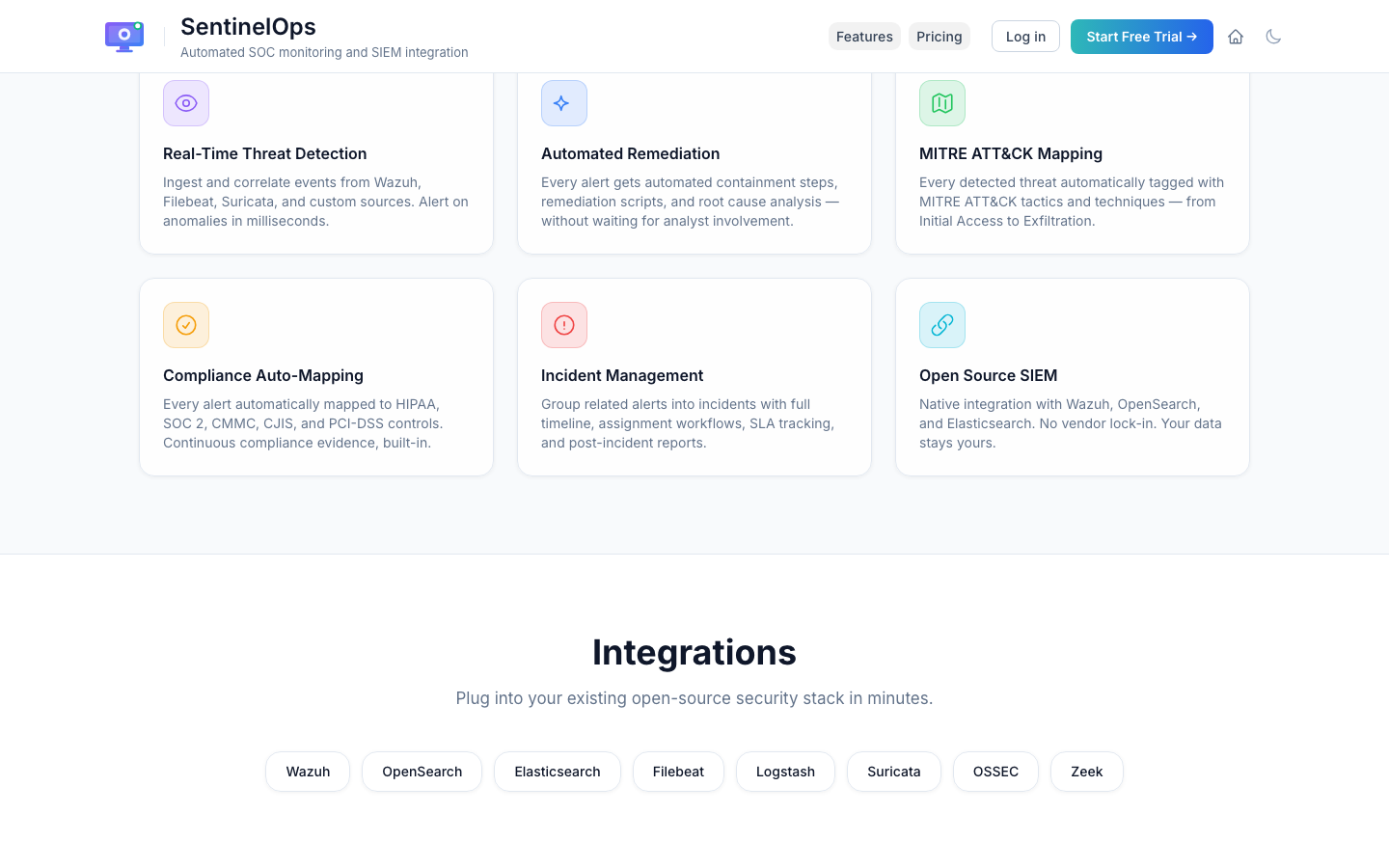The image size is (1389, 868).
Task: Click the alert icon for Incident Management
Action: [564, 325]
